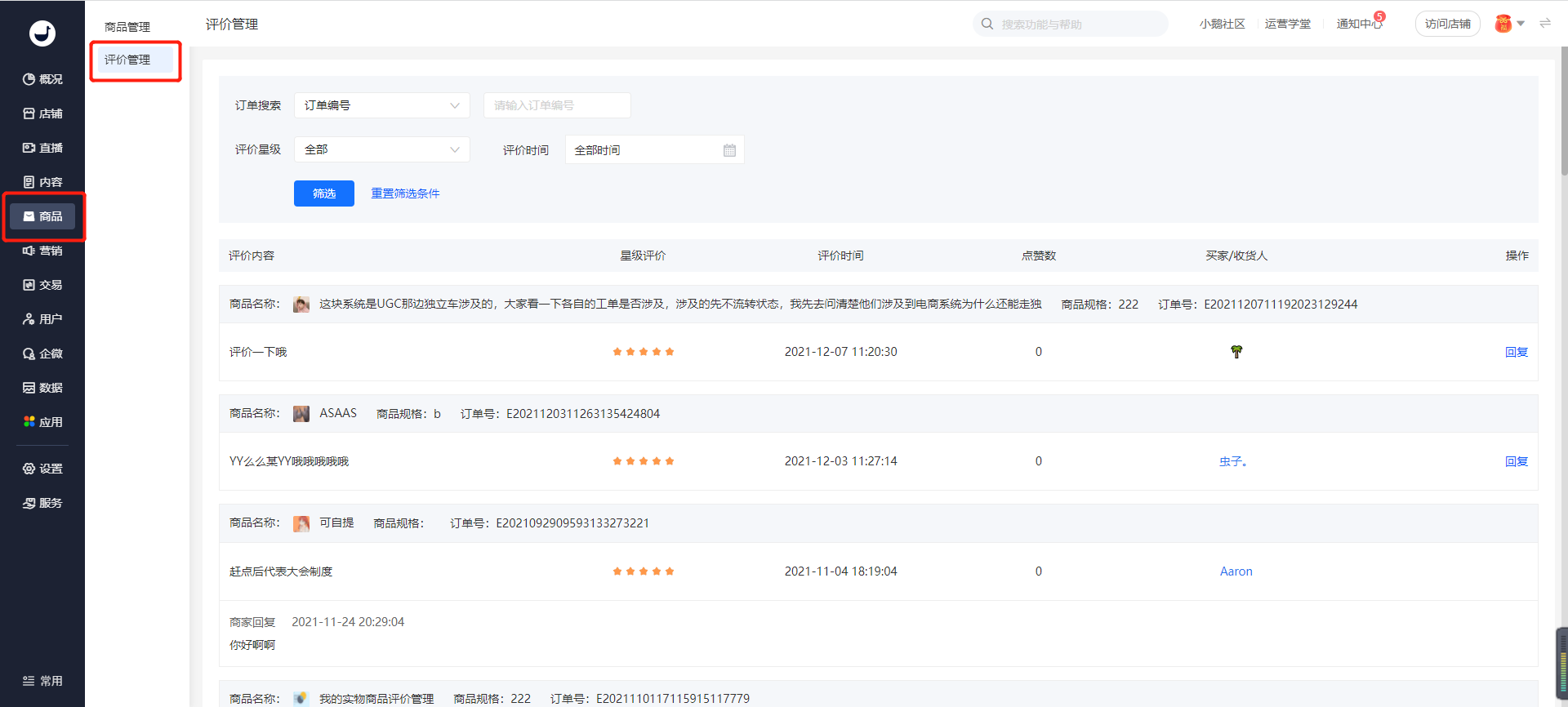Viewport: 1568px width, 707px height.
Task: Focus the 请输入订单编号 order number field
Action: coord(557,105)
